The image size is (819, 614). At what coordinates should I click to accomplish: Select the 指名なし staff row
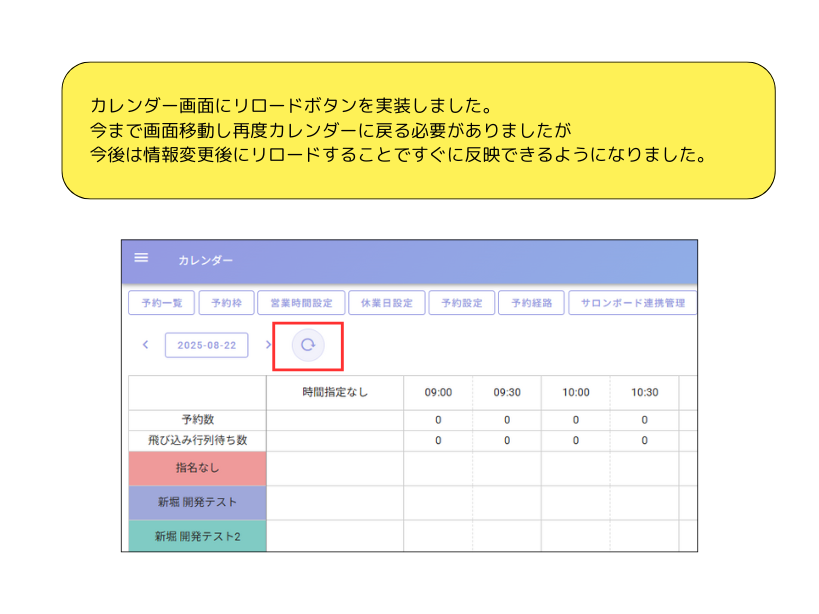197,468
